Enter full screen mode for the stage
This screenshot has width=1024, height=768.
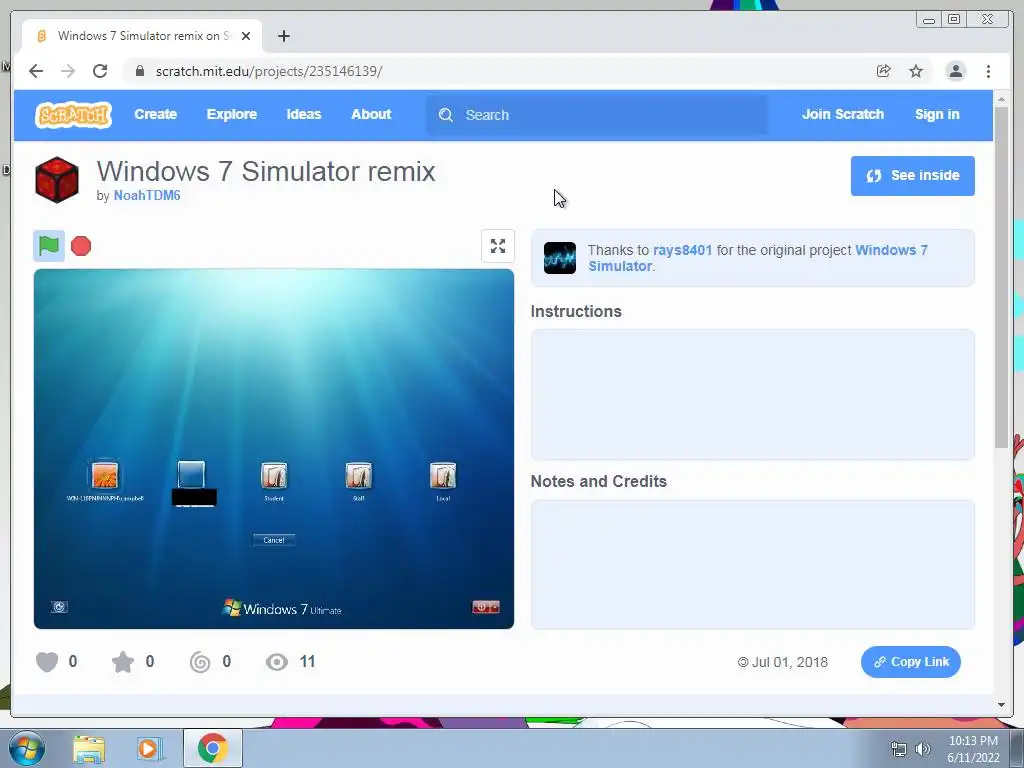498,246
